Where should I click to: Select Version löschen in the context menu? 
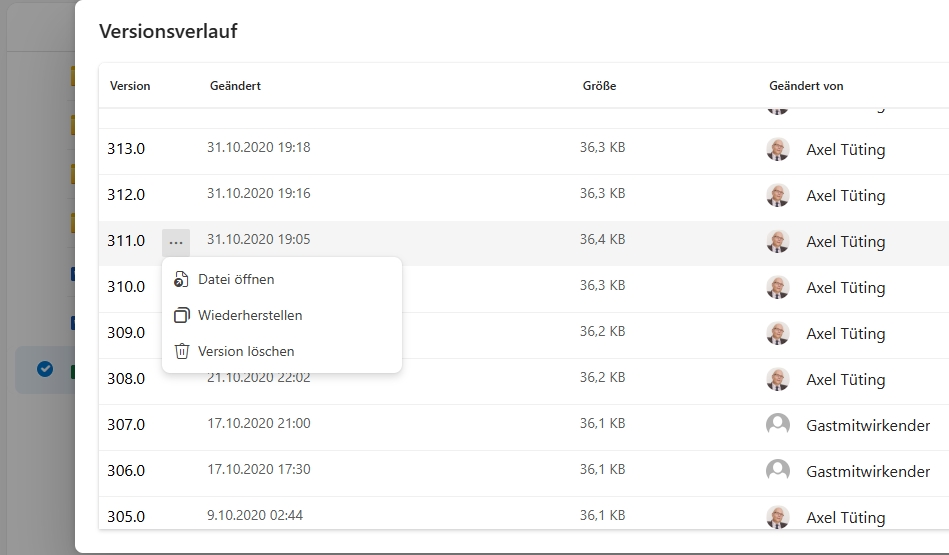pyautogui.click(x=246, y=351)
